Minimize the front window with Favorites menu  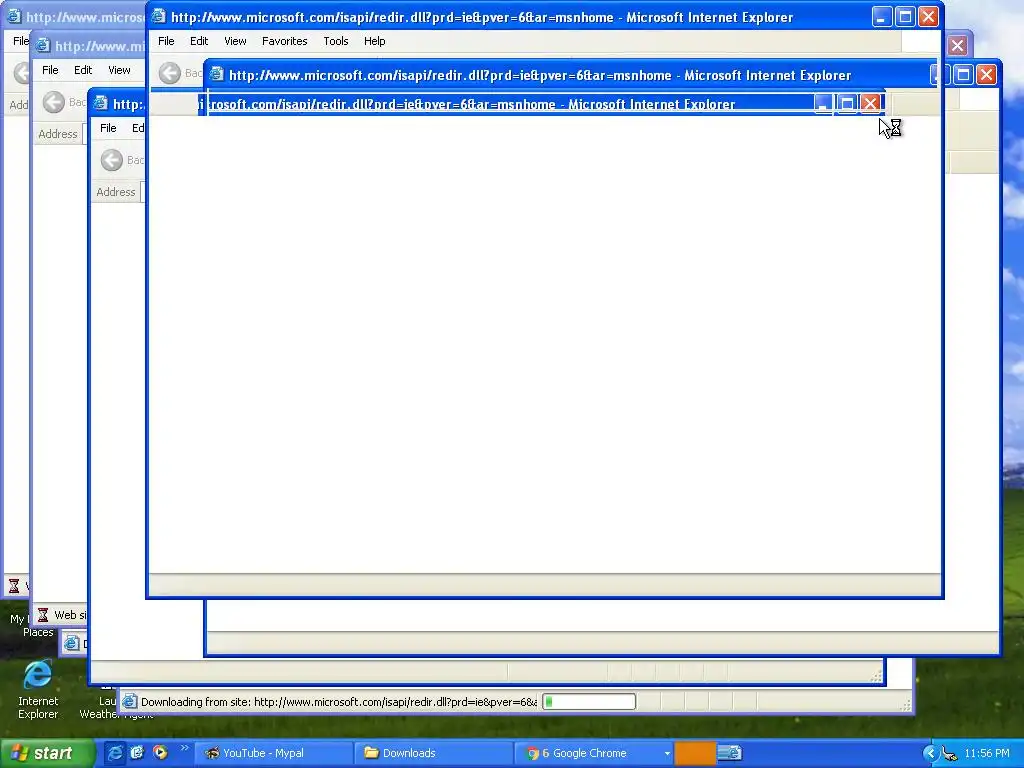[882, 17]
